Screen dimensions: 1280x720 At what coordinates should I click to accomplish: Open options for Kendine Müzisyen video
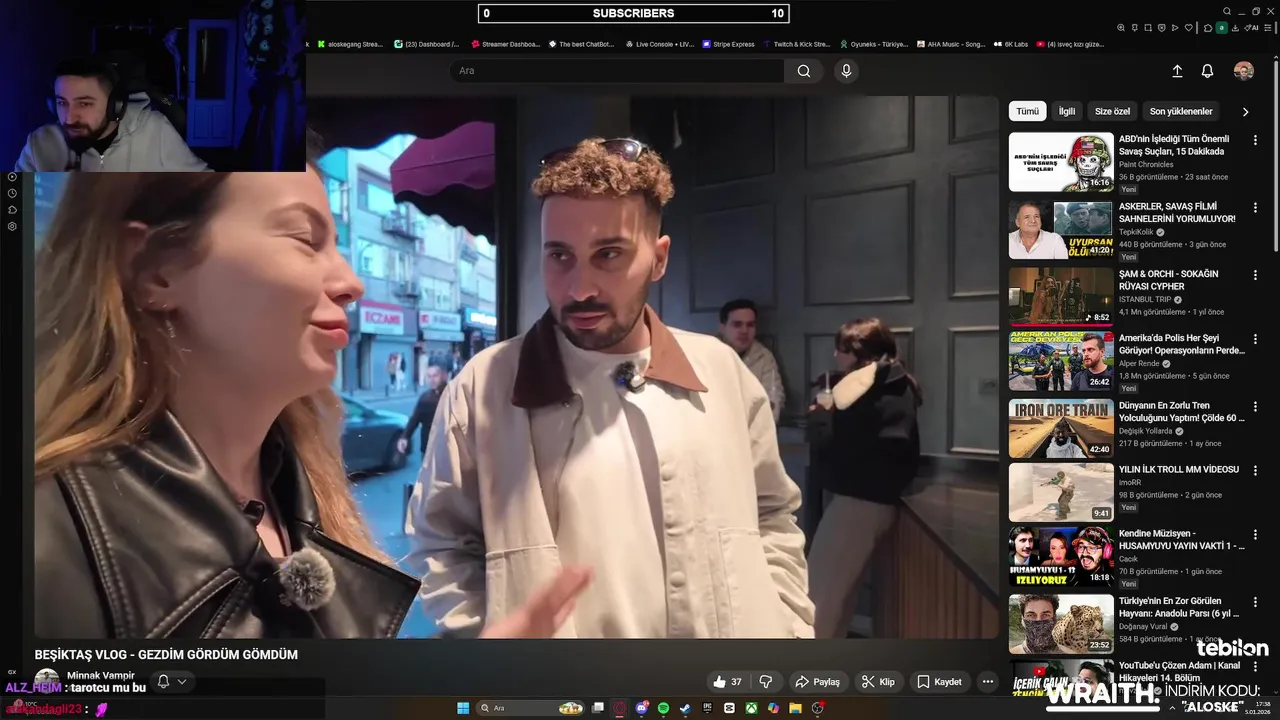click(1255, 535)
